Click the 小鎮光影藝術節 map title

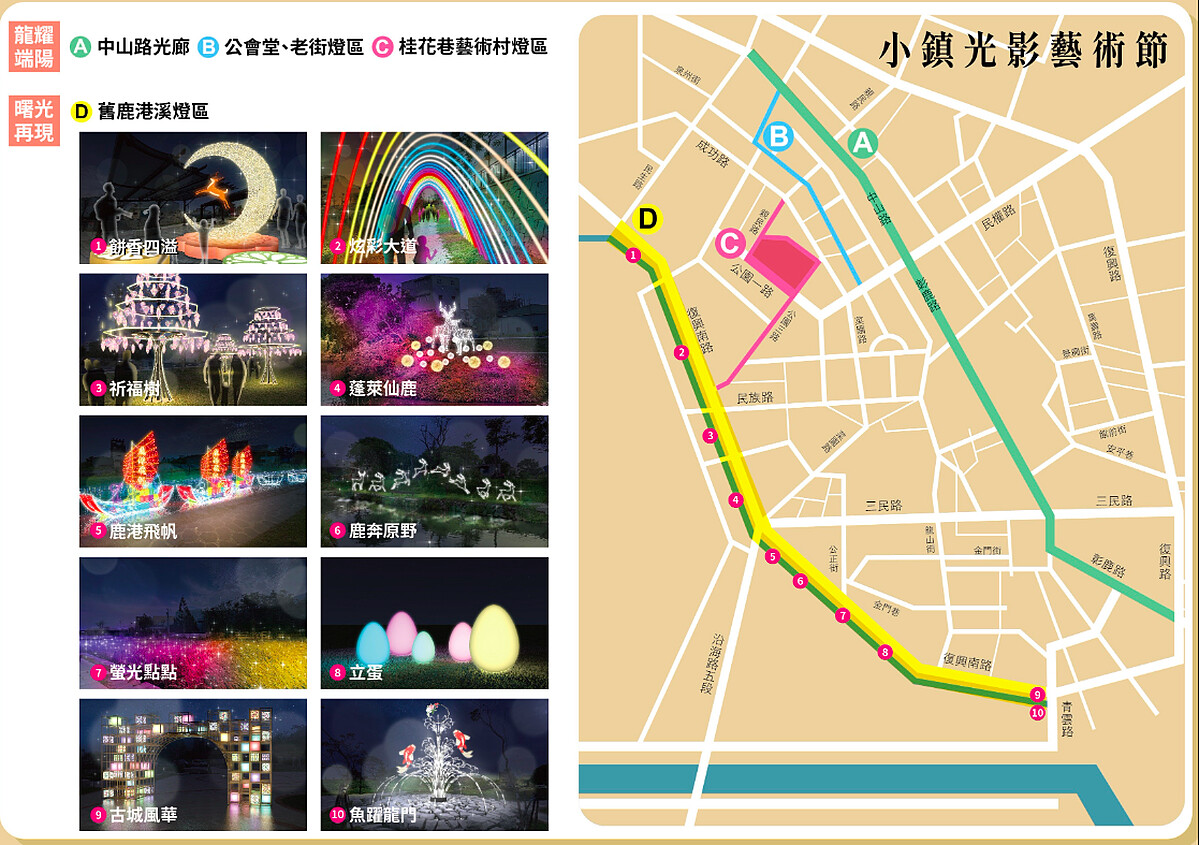(1023, 52)
